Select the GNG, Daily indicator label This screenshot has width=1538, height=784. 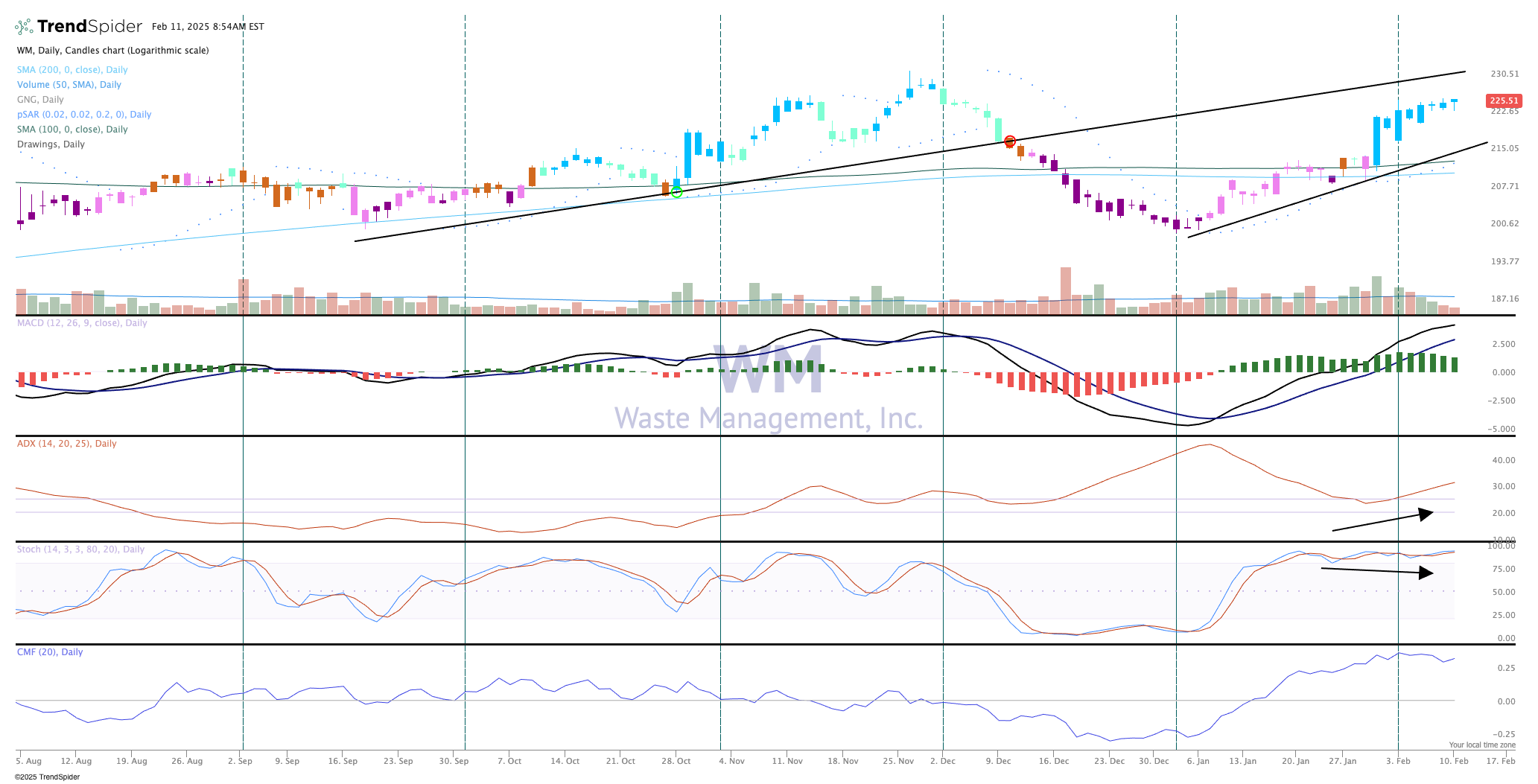click(40, 100)
